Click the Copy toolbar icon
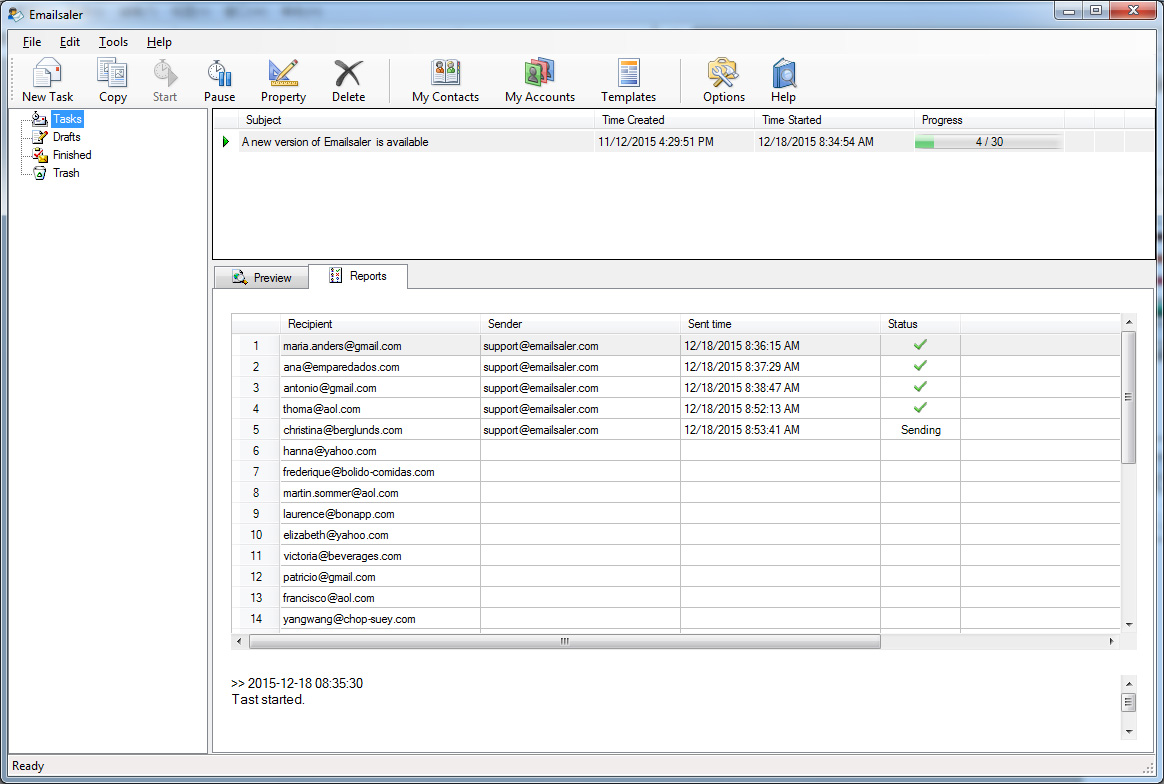Screen dimensions: 1164x784 point(112,80)
